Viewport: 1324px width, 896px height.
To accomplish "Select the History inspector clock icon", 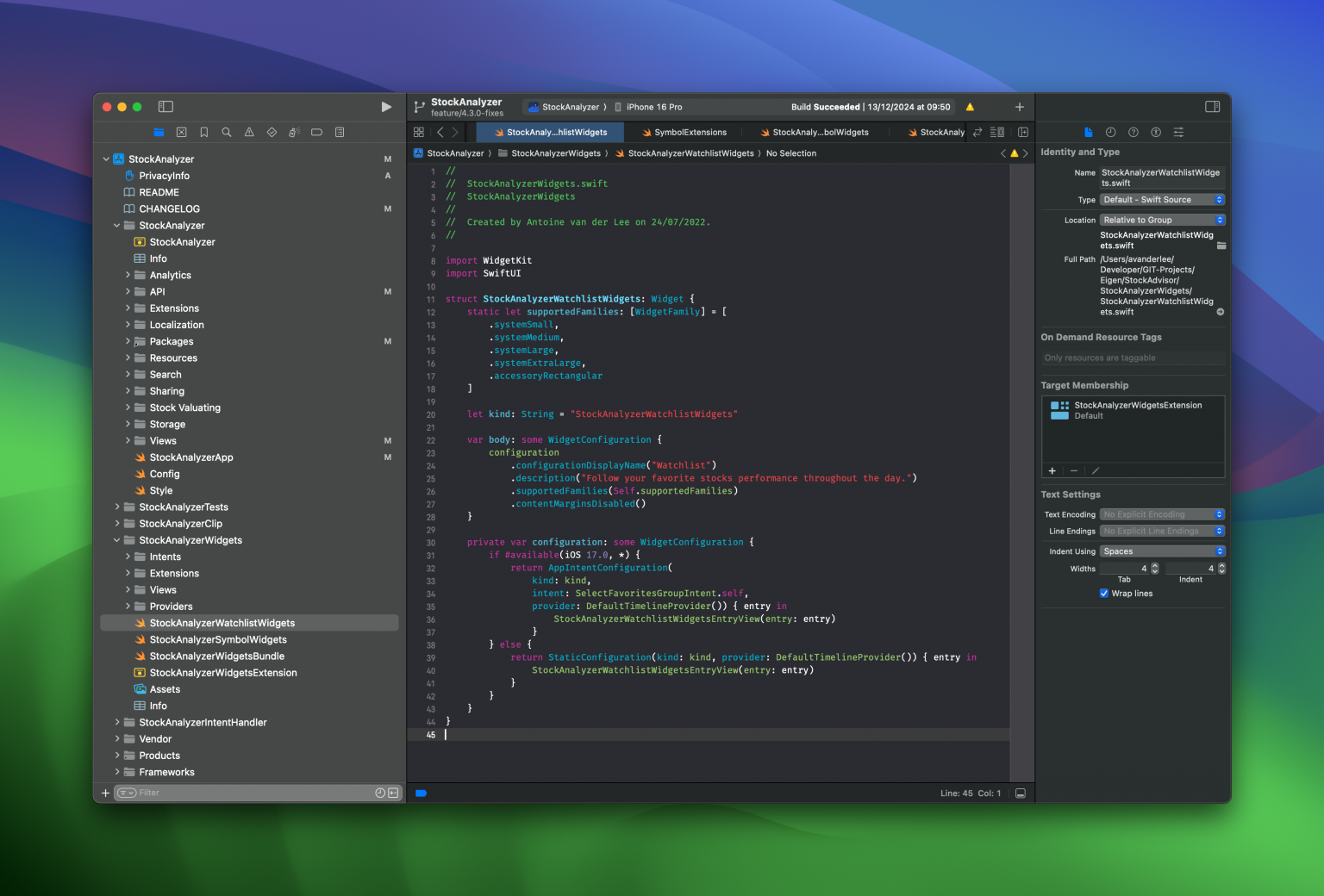I will coord(1111,132).
